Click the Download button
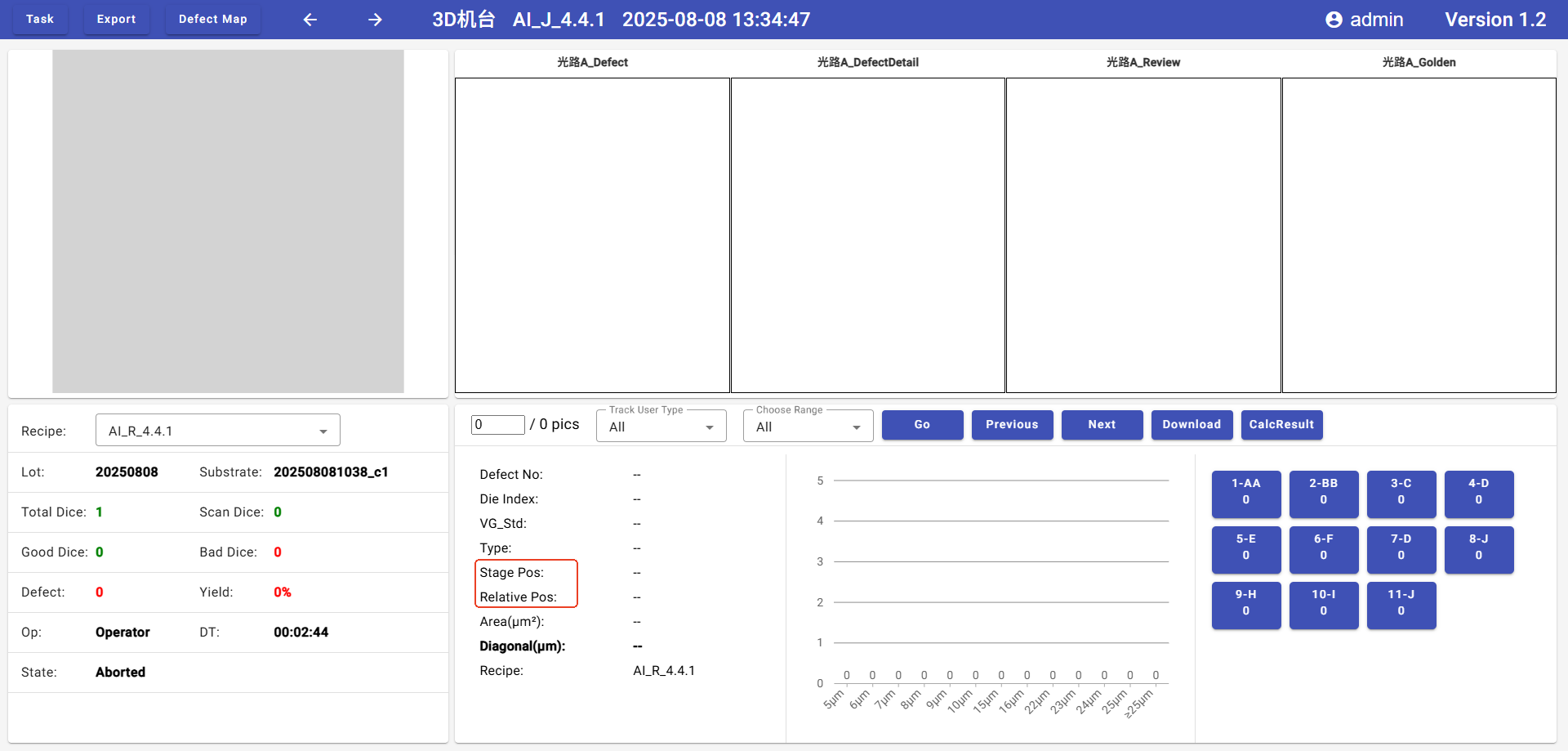Screen dimensions: 1568x751 click(x=1192, y=425)
